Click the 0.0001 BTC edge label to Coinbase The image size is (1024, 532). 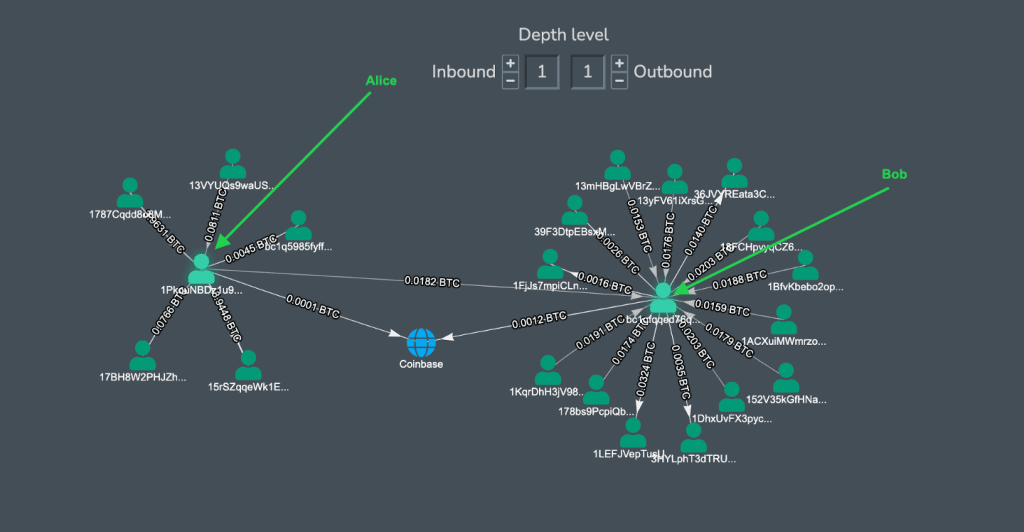coord(313,306)
